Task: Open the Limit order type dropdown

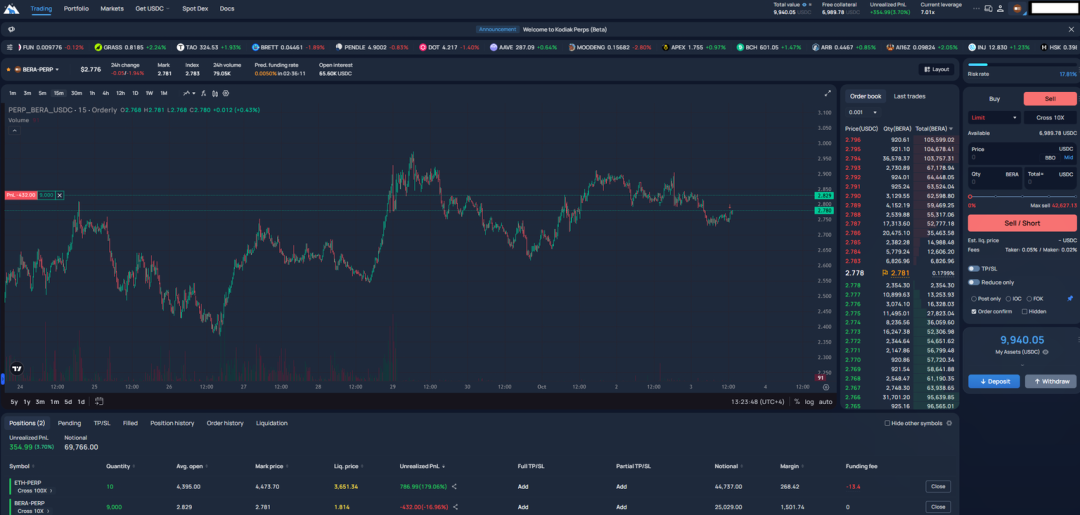Action: click(993, 118)
